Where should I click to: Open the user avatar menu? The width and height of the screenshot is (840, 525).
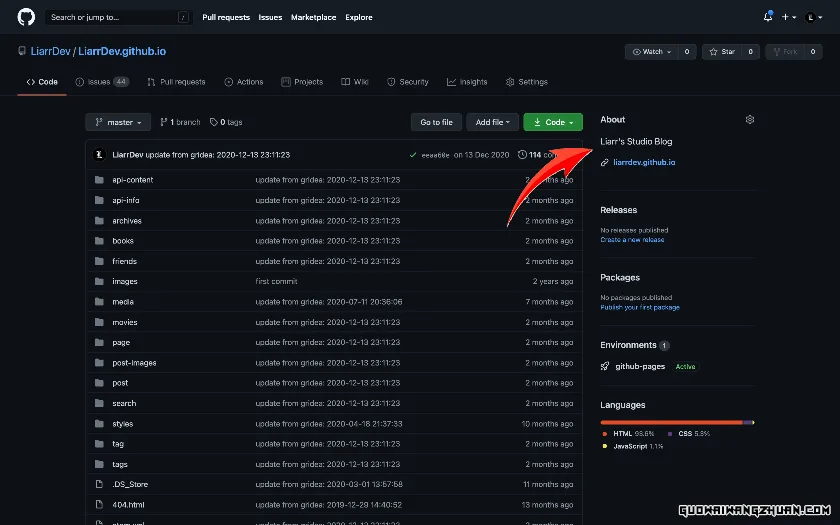point(814,17)
